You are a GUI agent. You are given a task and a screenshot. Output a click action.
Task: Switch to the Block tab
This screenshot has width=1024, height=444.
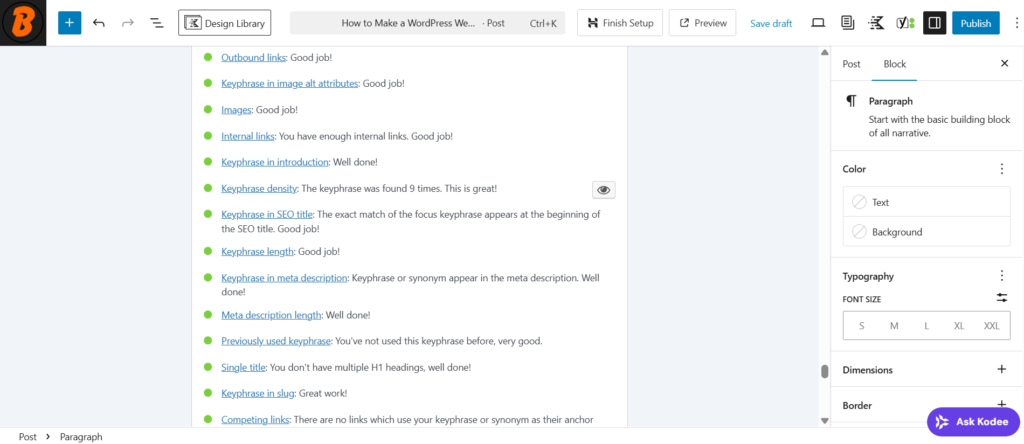(x=894, y=64)
